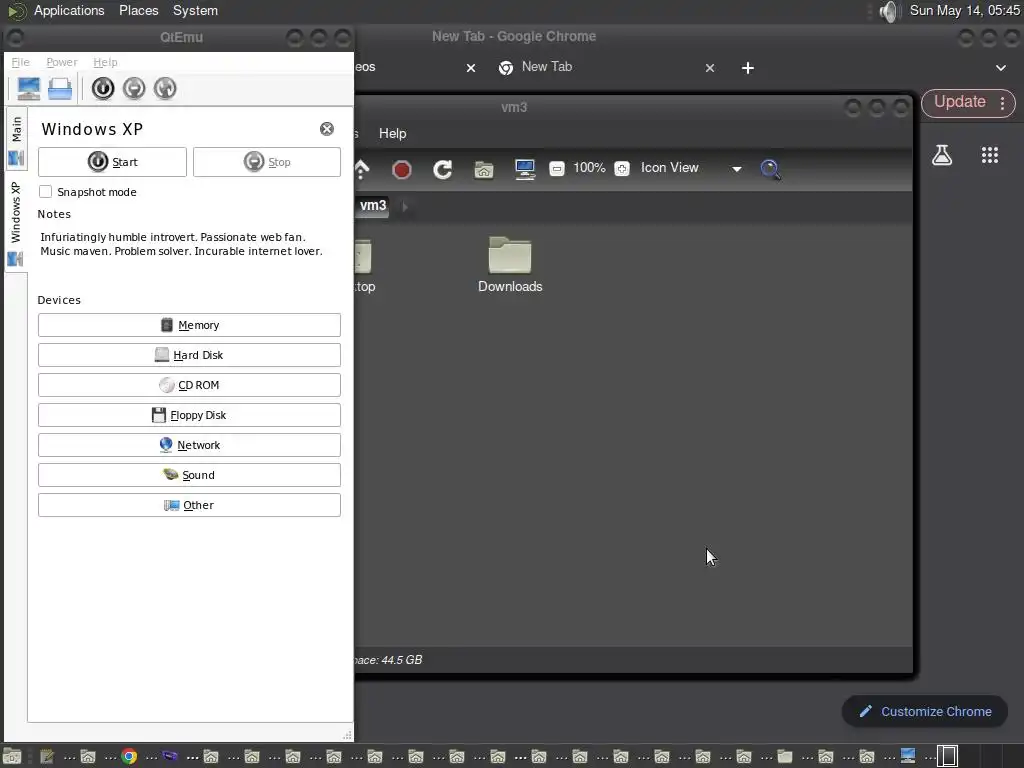Expand the Hard Disk device settings

coord(189,355)
